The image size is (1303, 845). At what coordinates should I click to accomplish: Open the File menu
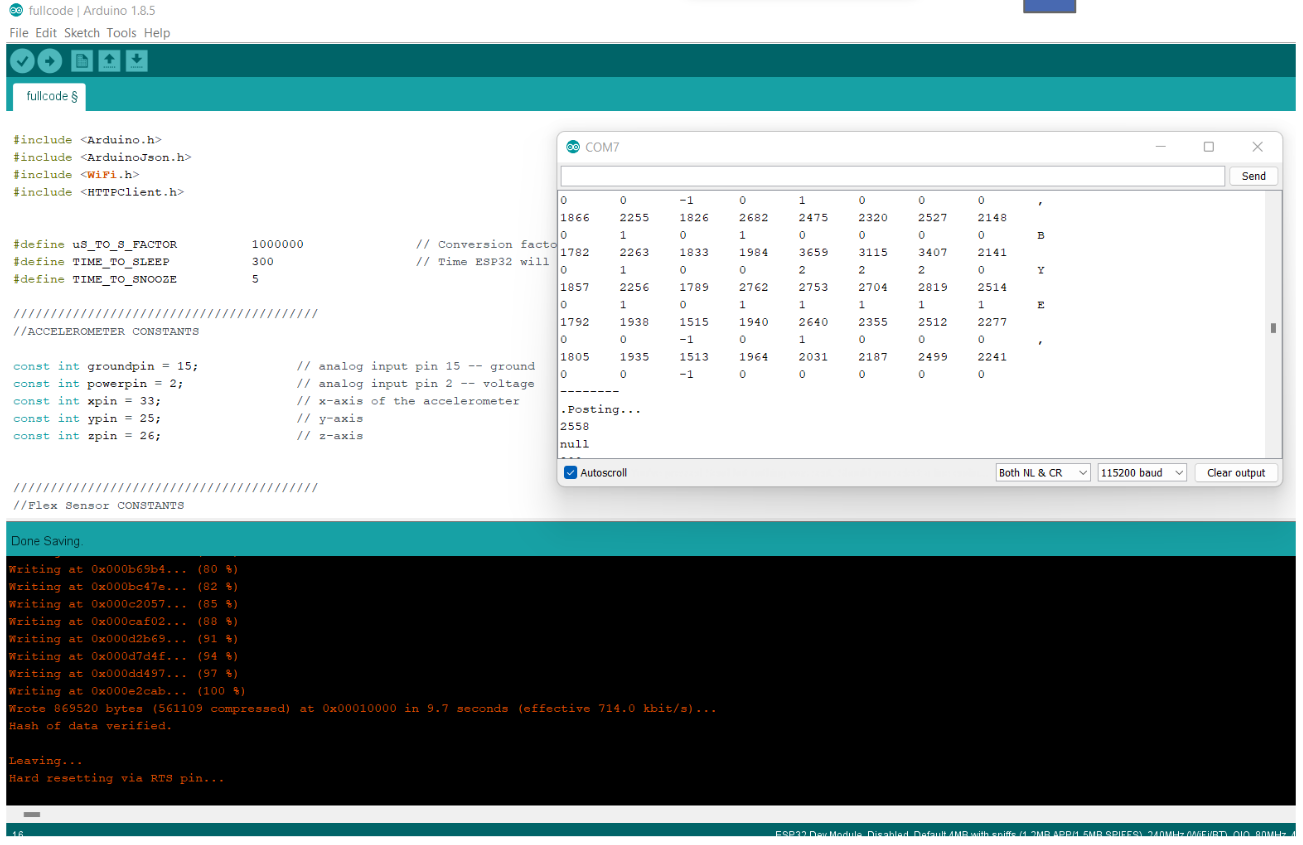19,33
